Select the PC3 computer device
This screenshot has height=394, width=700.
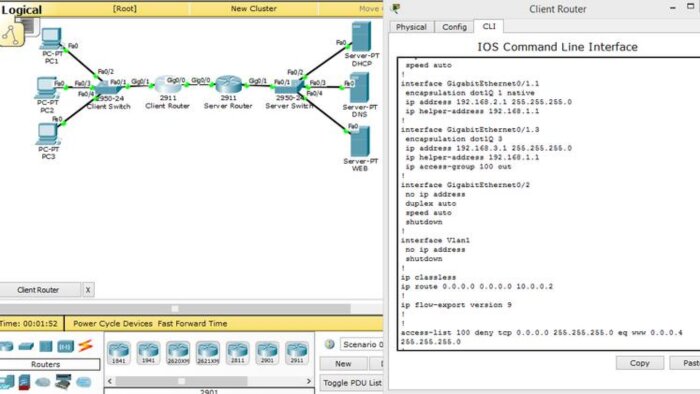47,134
